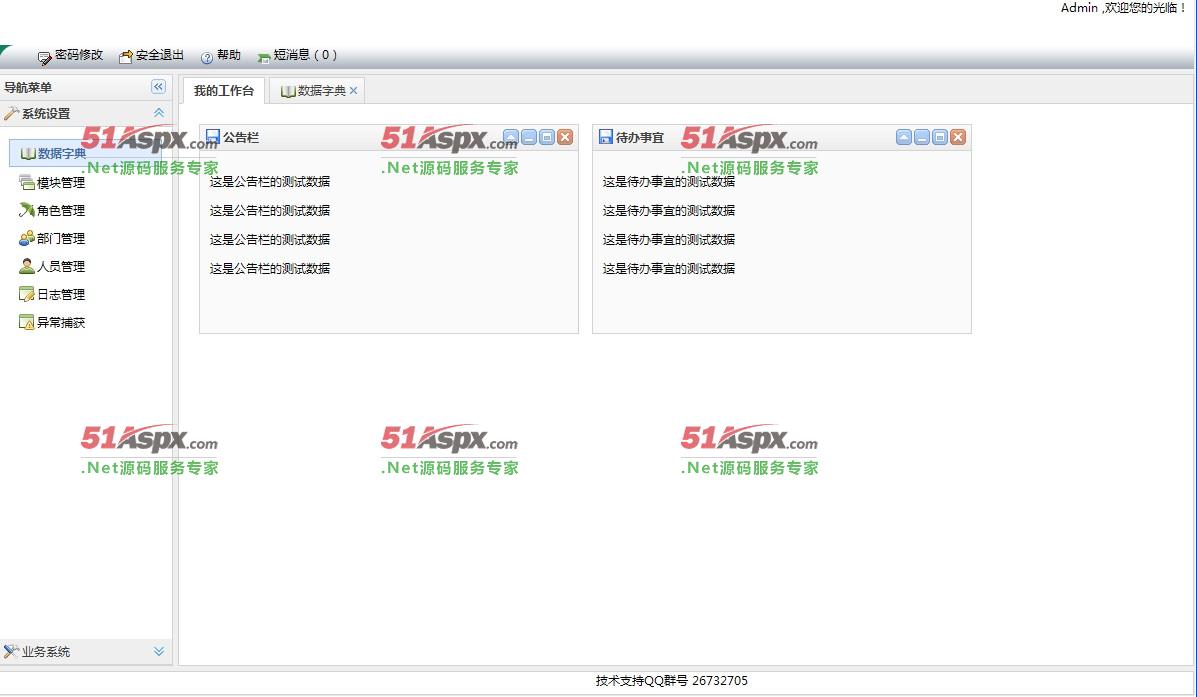Screen dimensions: 1197x697
Task: Click the 异常捕获 warning icon
Action: (27, 322)
